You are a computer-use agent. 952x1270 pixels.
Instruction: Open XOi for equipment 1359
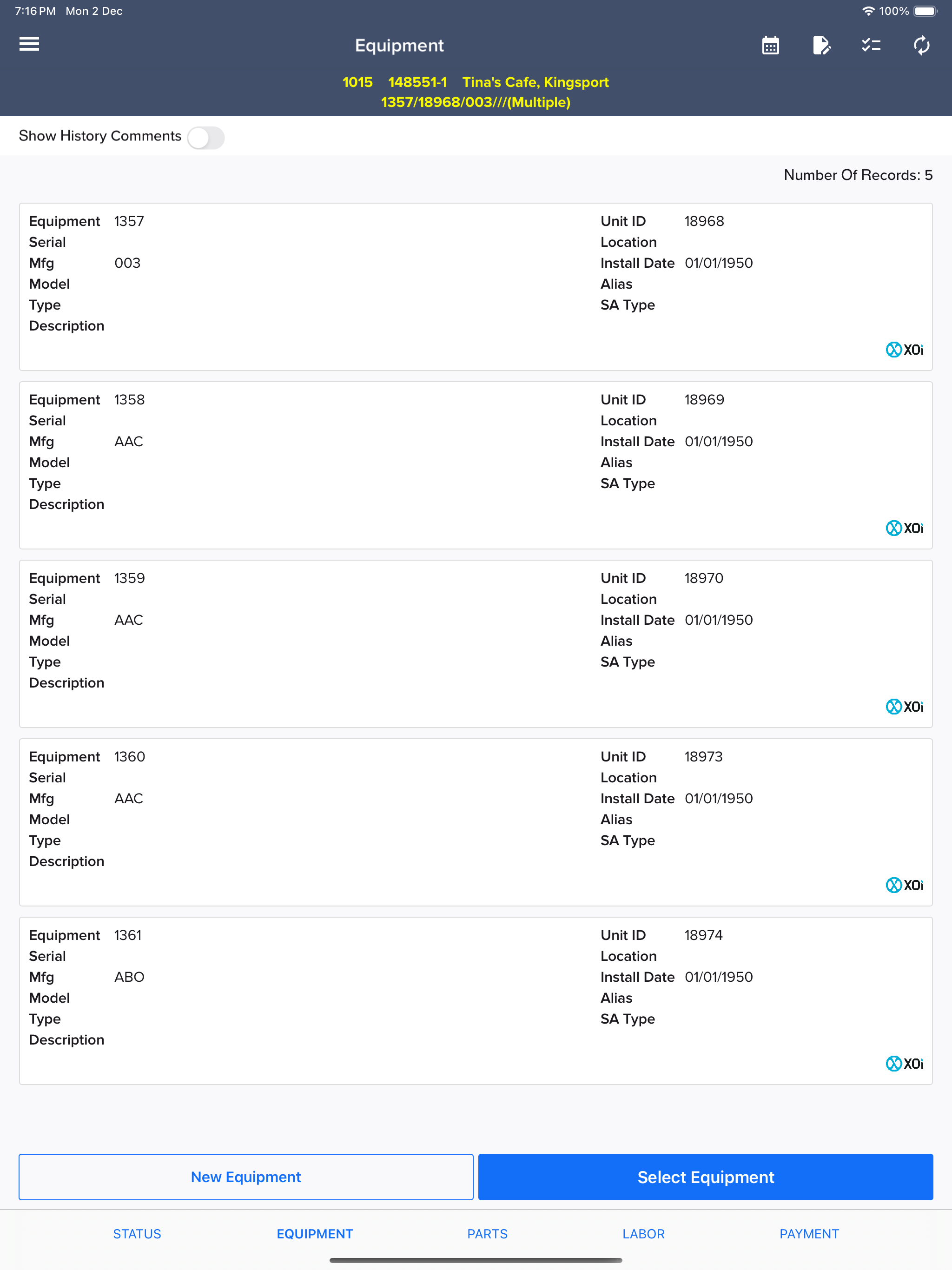[904, 707]
